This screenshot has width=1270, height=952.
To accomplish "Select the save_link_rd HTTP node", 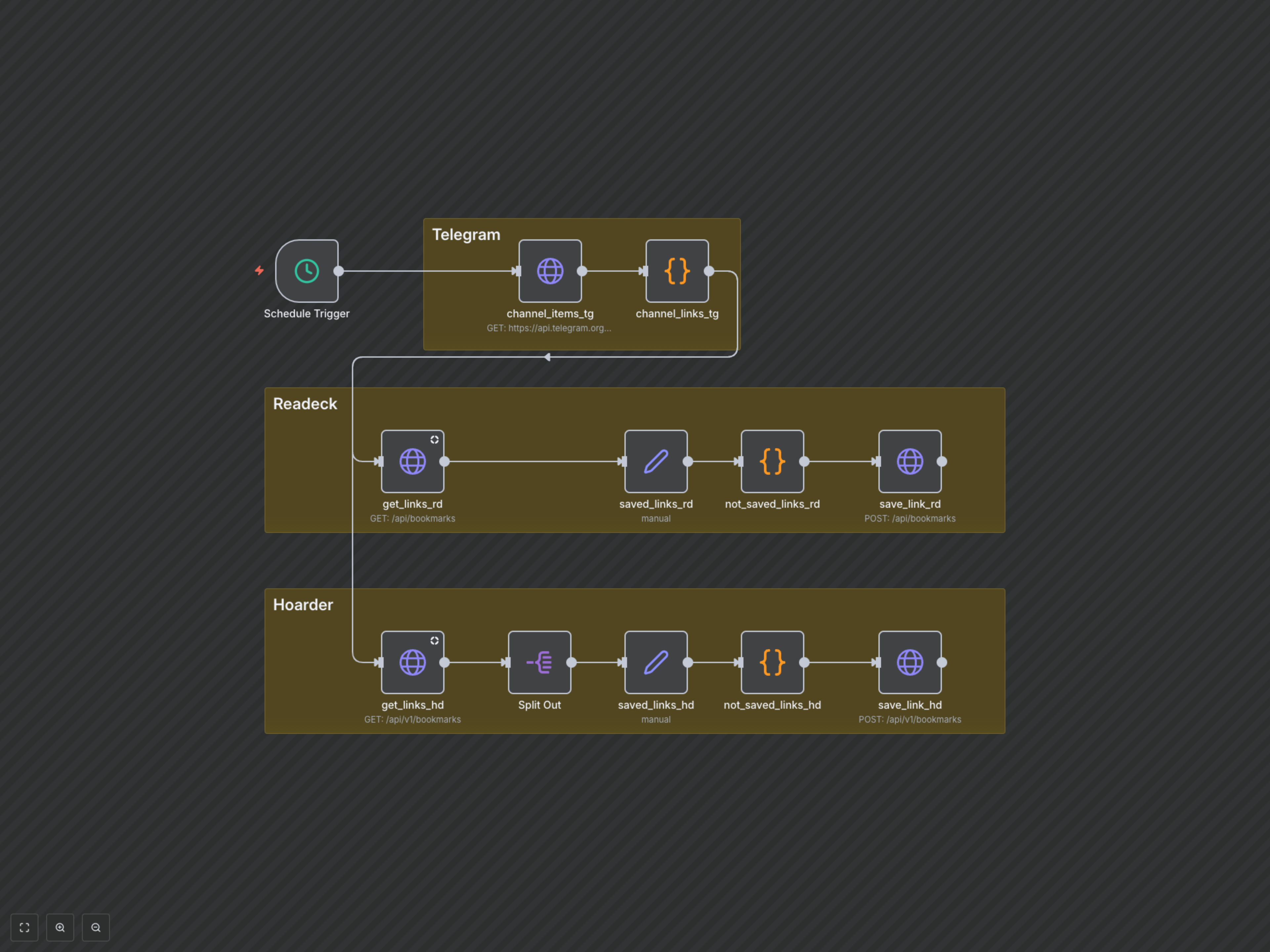I will (910, 461).
